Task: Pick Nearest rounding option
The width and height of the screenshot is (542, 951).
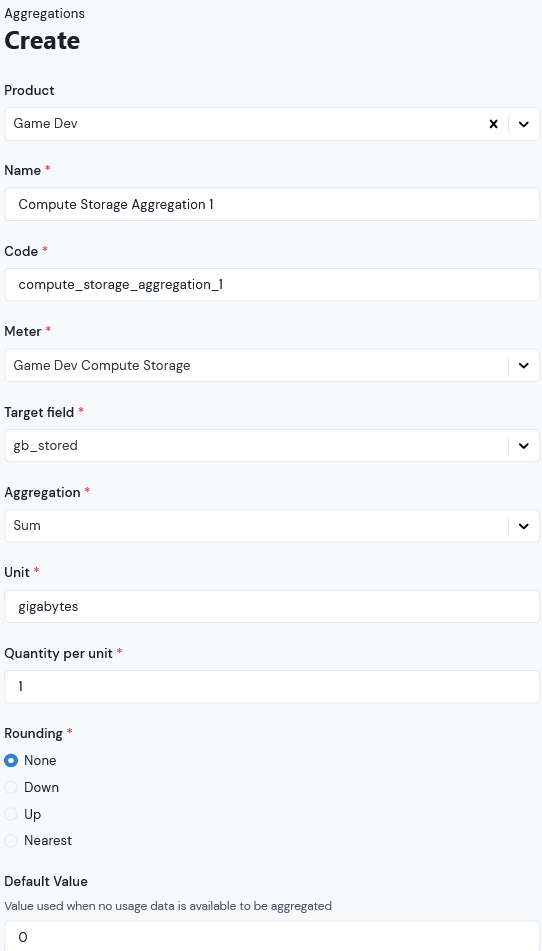Action: point(11,841)
